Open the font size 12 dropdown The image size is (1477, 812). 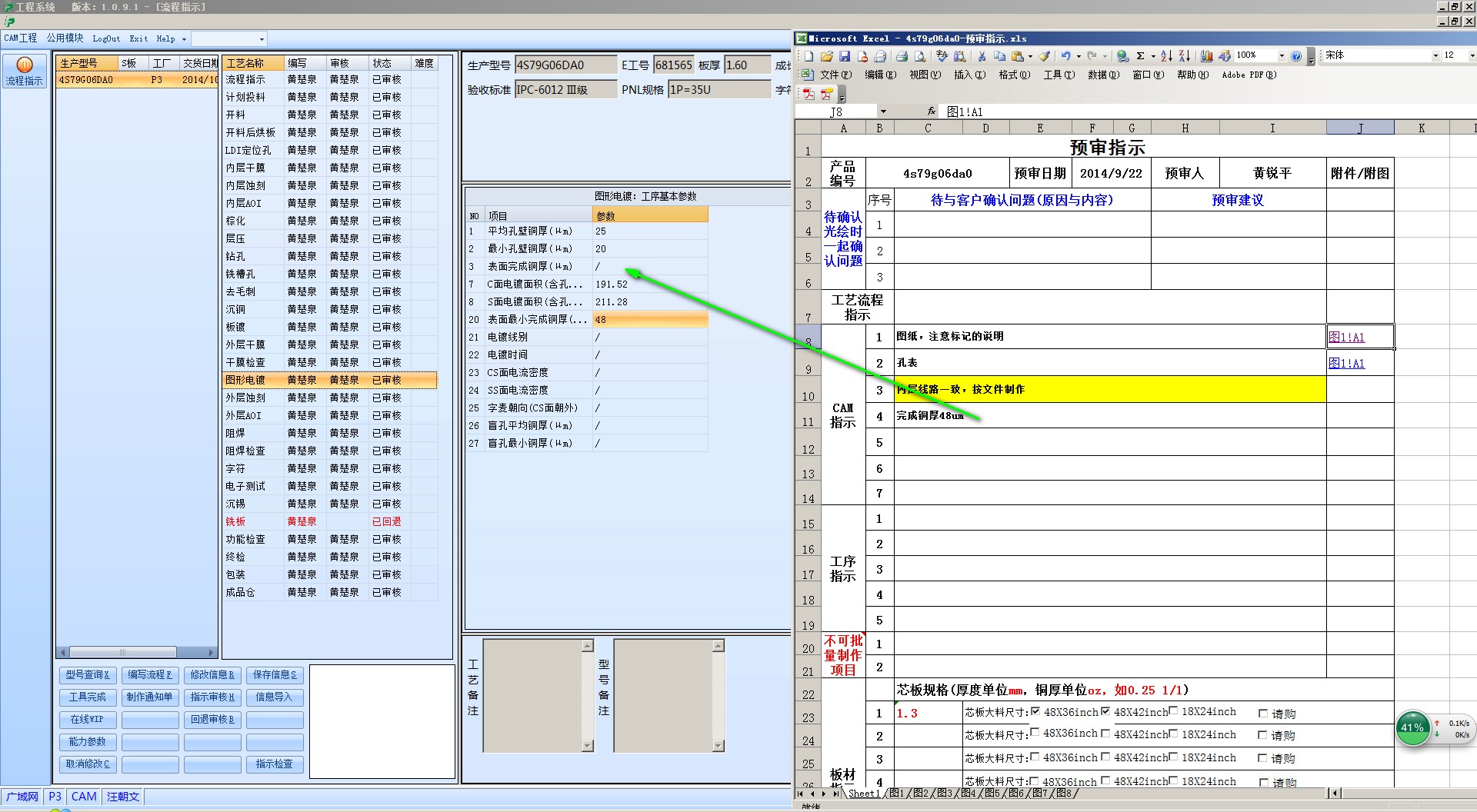click(1472, 55)
